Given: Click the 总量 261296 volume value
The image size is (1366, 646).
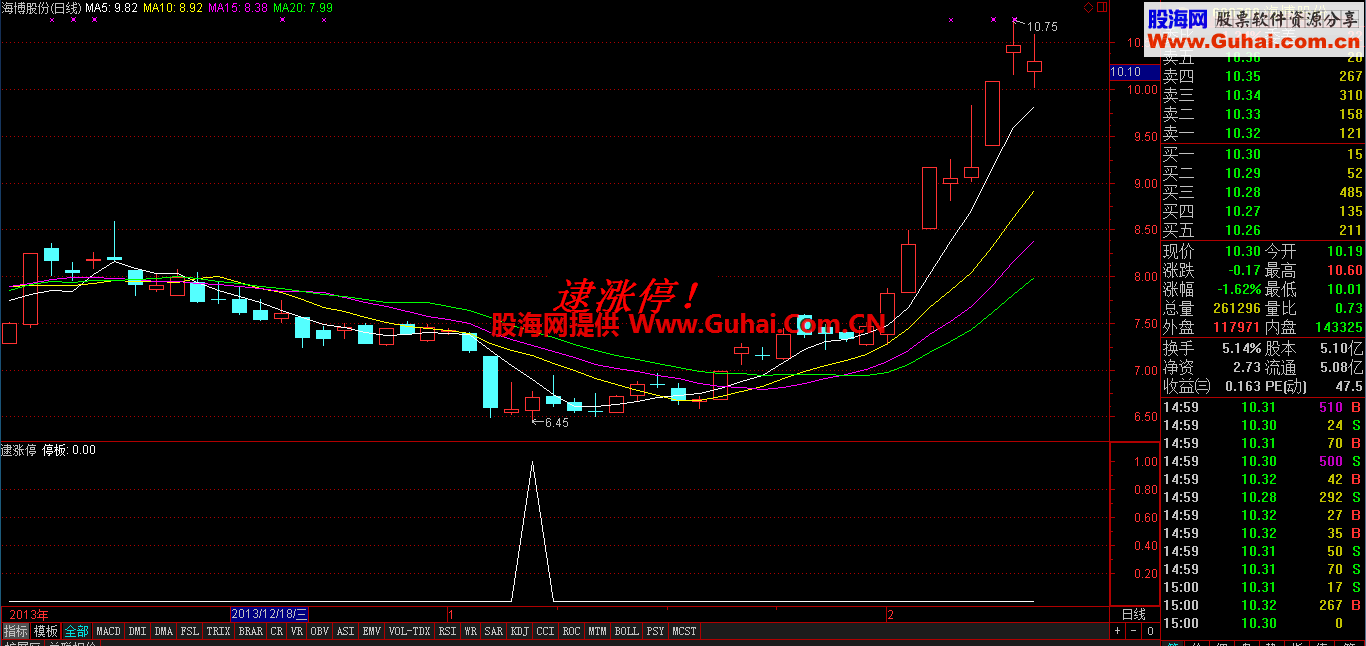Looking at the screenshot, I should pos(1212,308).
